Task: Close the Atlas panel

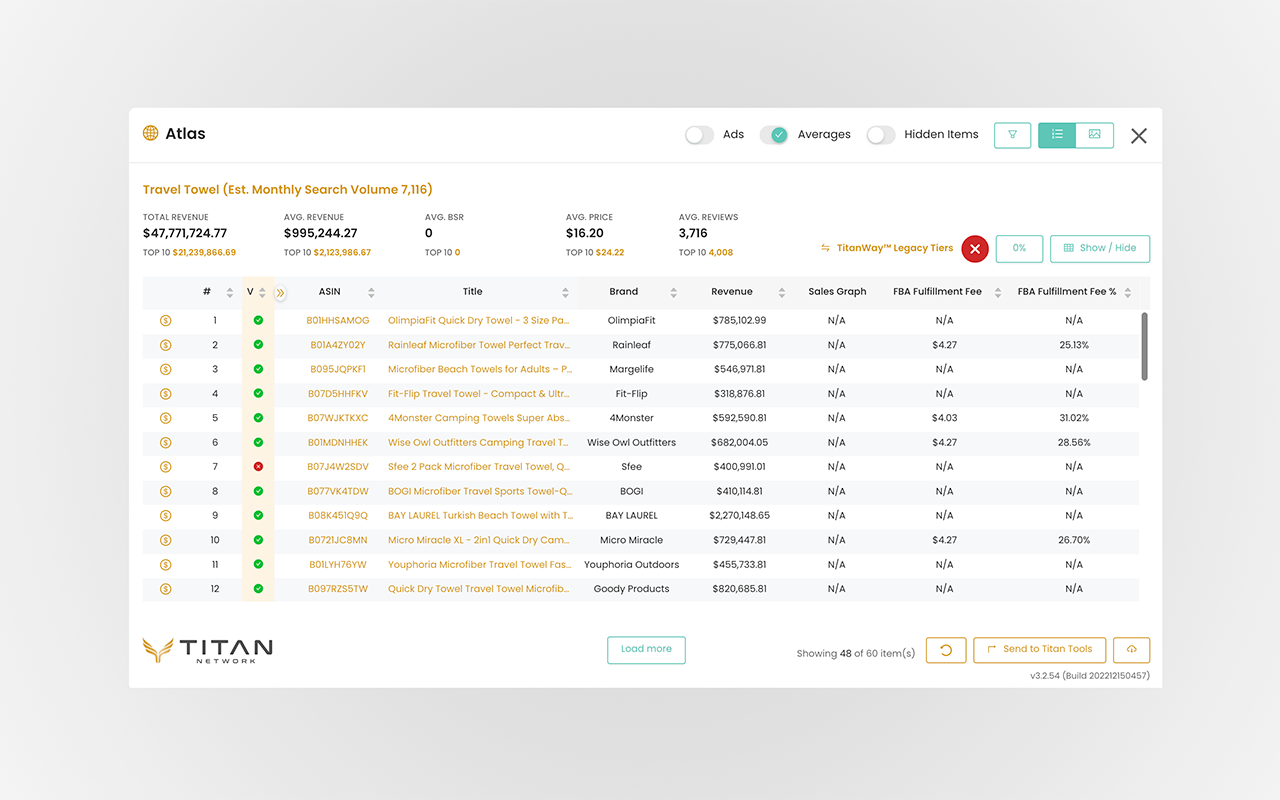Action: coord(1139,136)
